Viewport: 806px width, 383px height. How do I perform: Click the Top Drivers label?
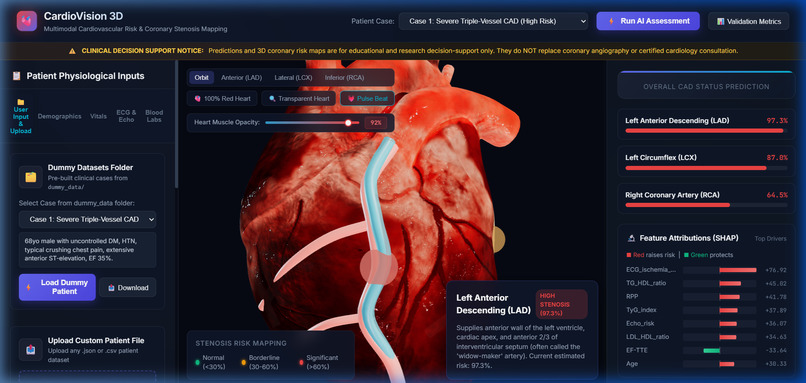click(771, 239)
